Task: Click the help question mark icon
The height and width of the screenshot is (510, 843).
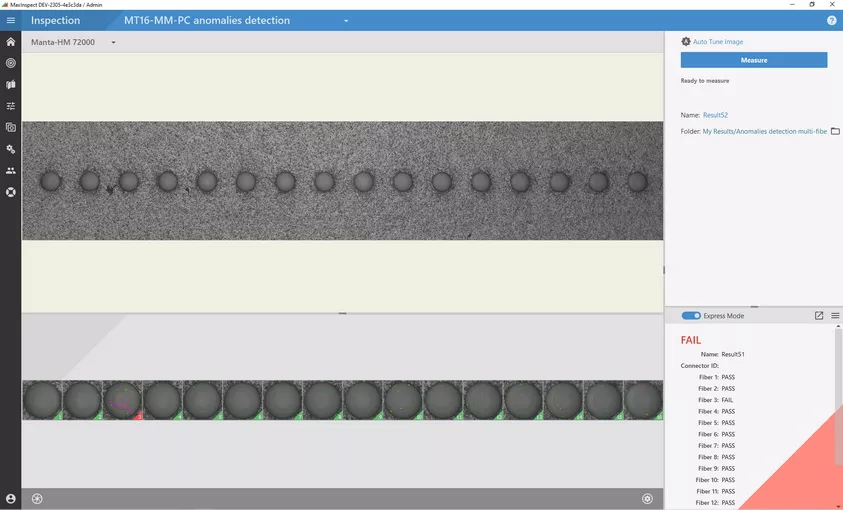Action: click(x=832, y=20)
